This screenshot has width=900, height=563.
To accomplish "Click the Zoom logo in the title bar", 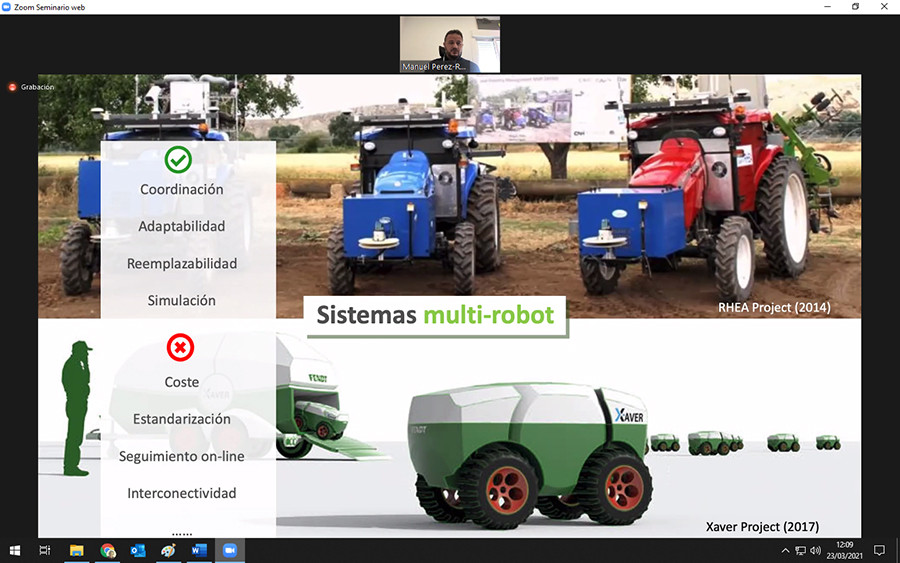I will (6, 7).
